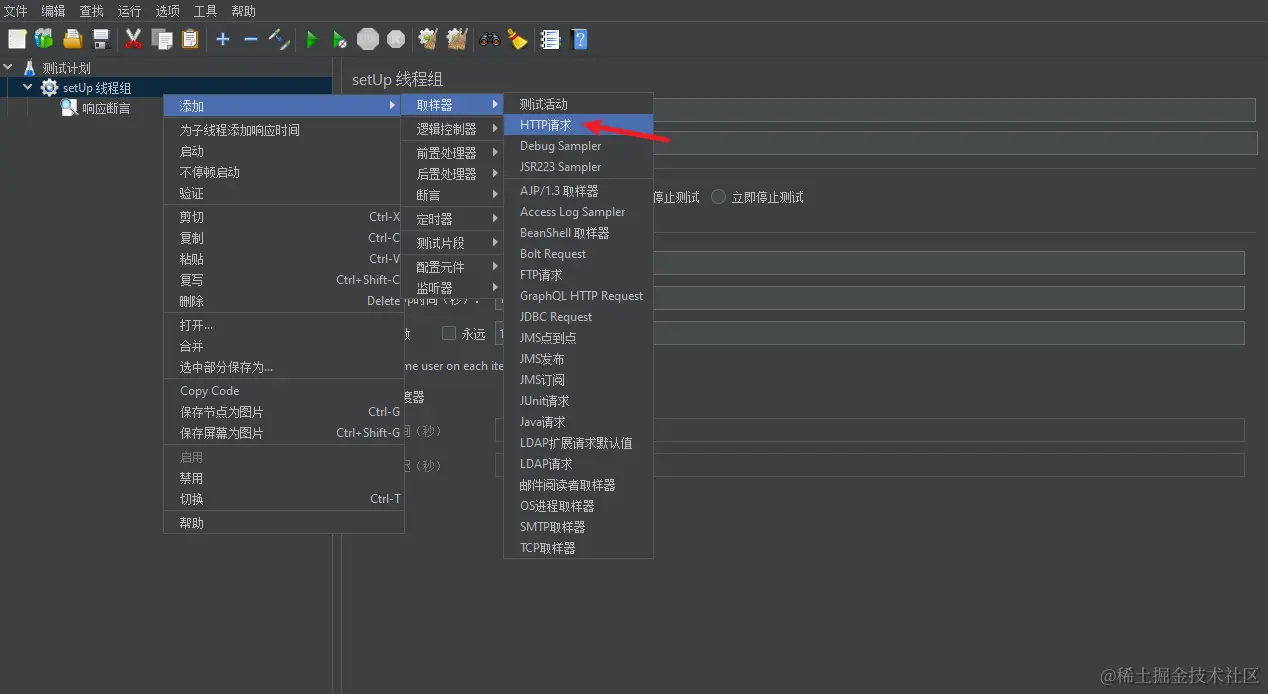The image size is (1268, 694).
Task: Collapse the 测试计划 tree node arrow
Action: click(9, 68)
